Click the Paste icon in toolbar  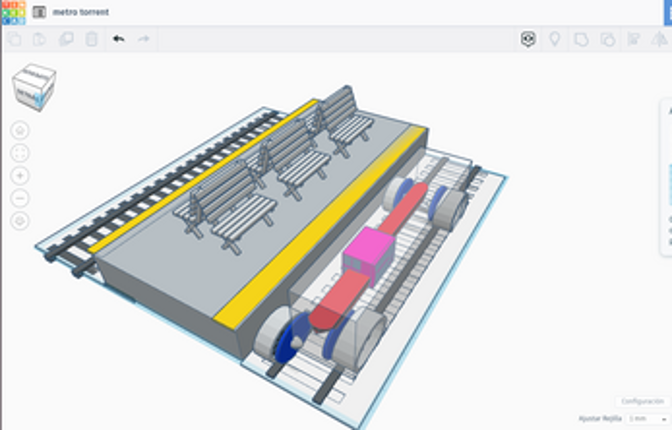[x=40, y=39]
